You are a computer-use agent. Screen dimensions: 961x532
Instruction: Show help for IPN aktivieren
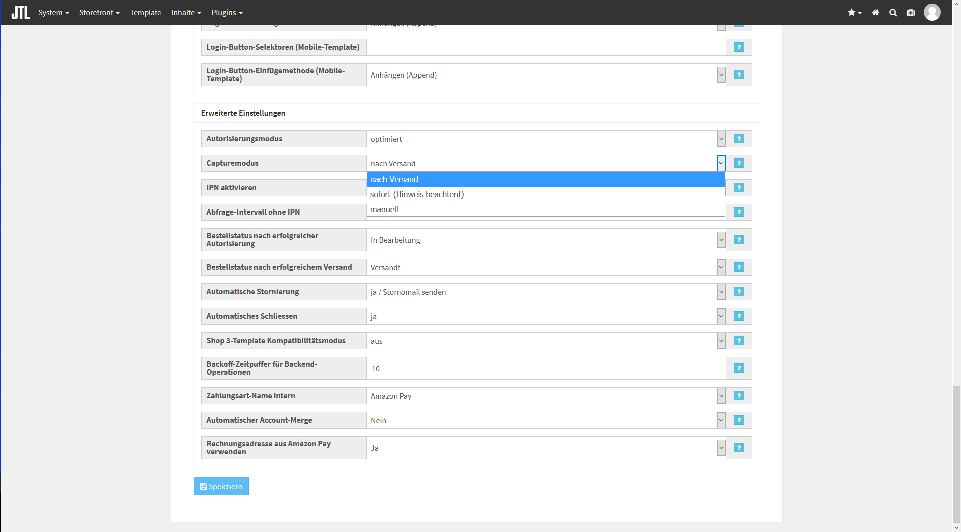[739, 188]
